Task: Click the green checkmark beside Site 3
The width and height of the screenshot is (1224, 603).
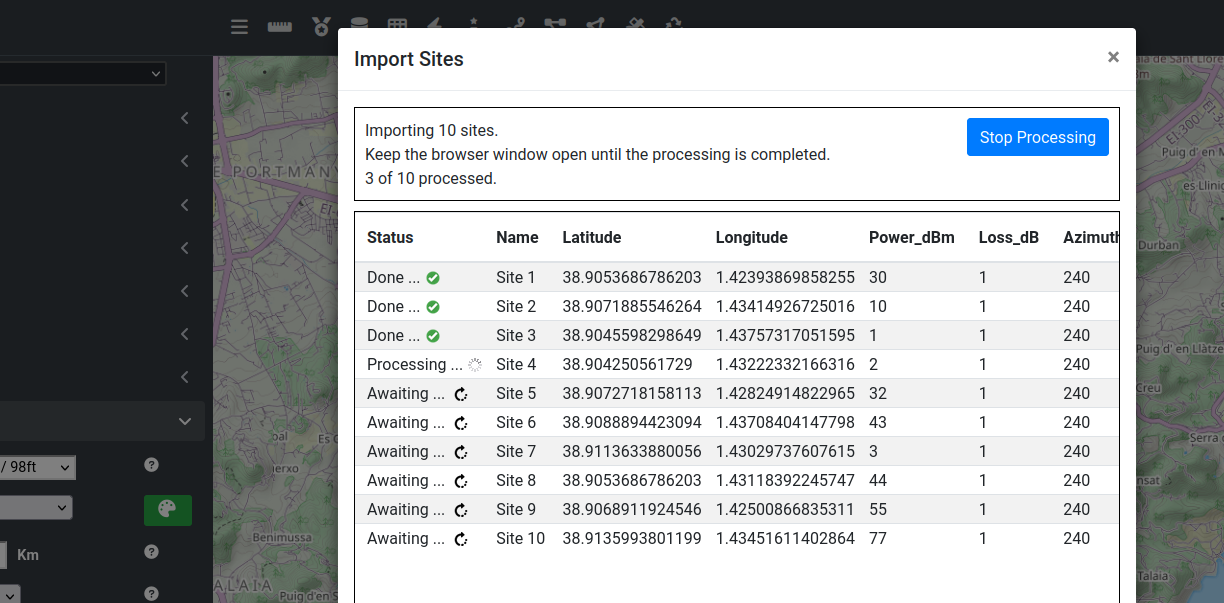Action: (433, 336)
